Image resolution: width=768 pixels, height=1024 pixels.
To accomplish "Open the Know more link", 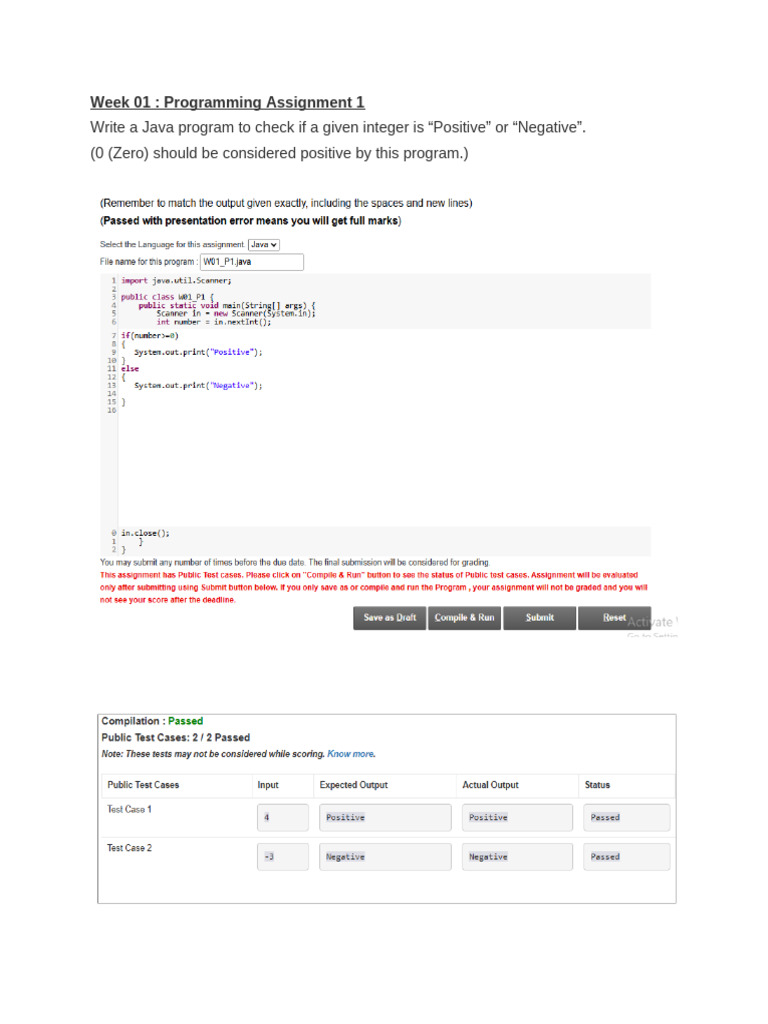I will 351,754.
